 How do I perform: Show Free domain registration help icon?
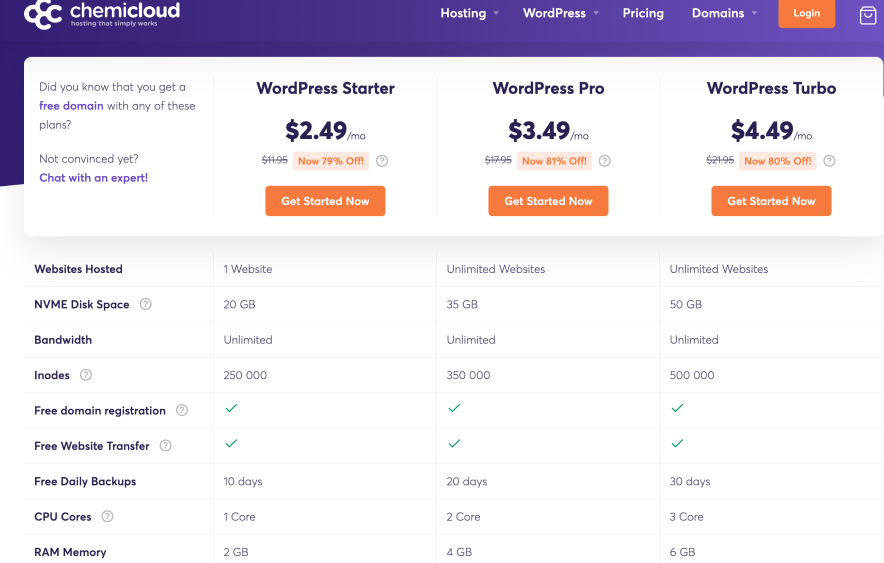(182, 410)
